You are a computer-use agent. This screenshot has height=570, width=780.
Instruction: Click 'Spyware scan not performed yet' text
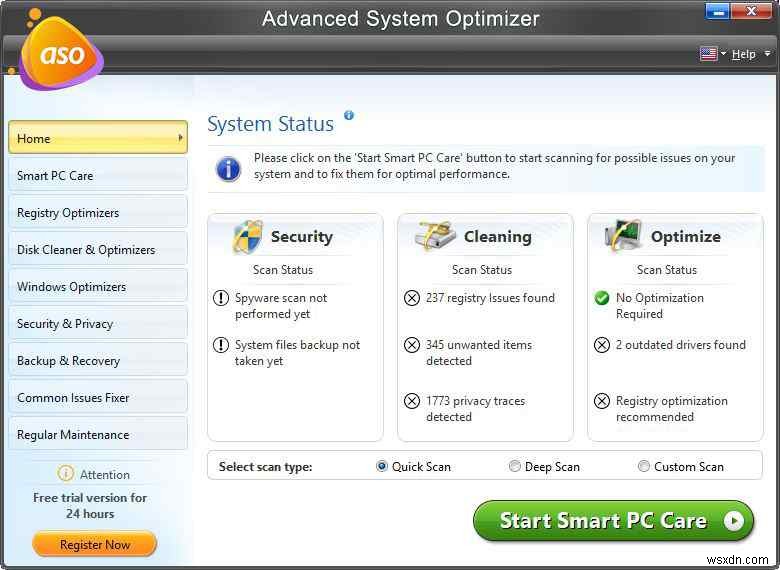(281, 306)
